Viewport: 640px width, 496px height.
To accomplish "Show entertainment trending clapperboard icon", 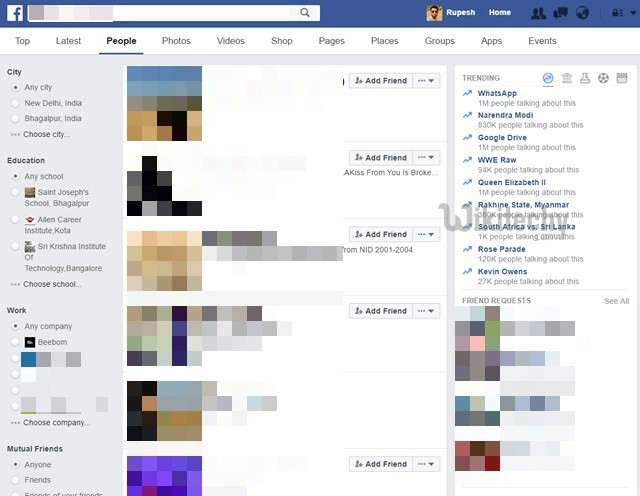I will click(x=621, y=78).
